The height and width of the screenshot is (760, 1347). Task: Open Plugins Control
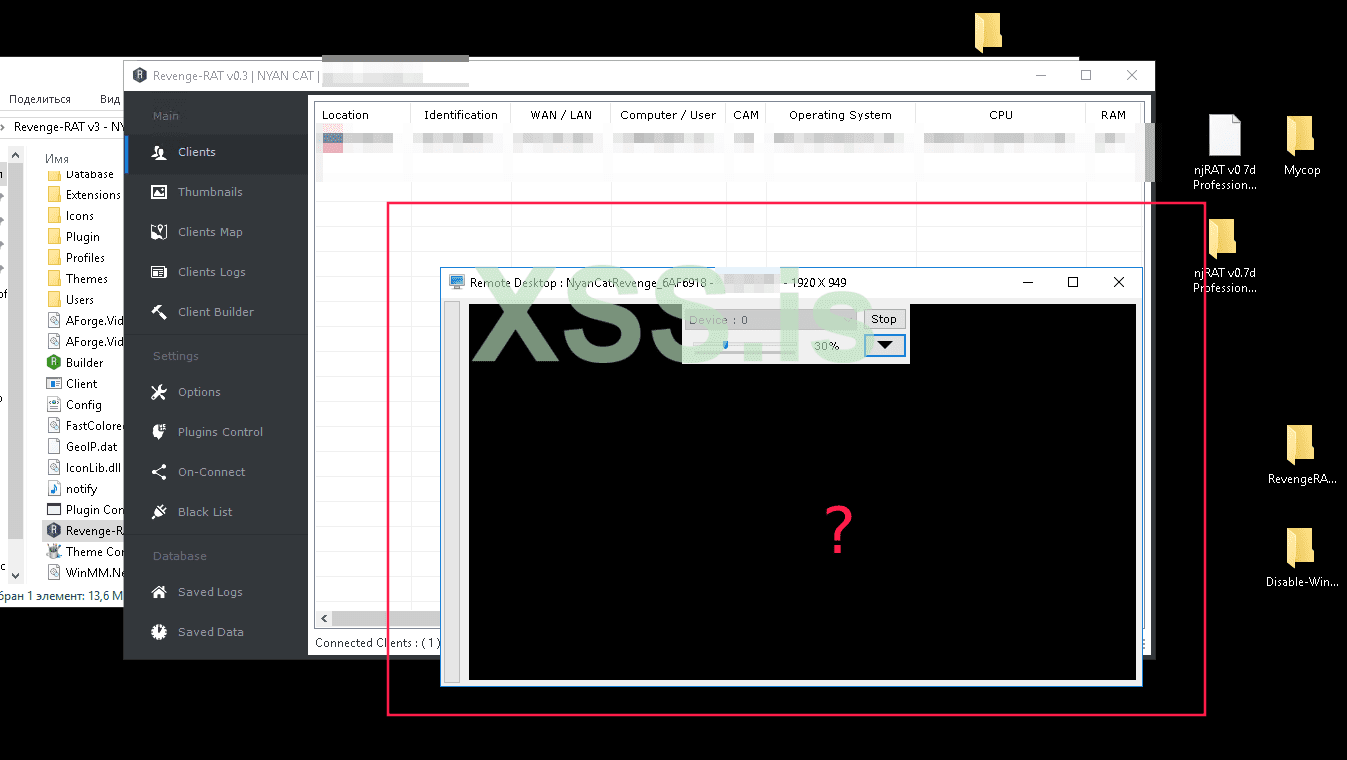tap(220, 431)
